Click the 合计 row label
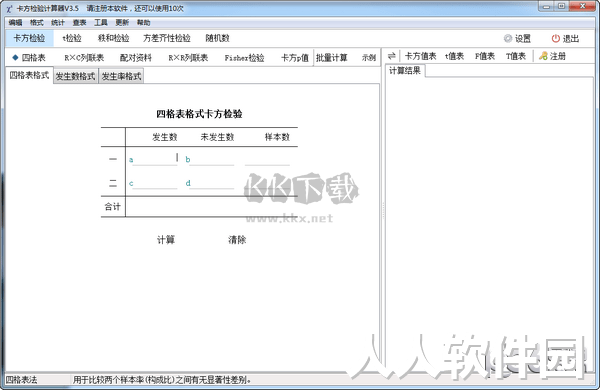 pos(112,207)
